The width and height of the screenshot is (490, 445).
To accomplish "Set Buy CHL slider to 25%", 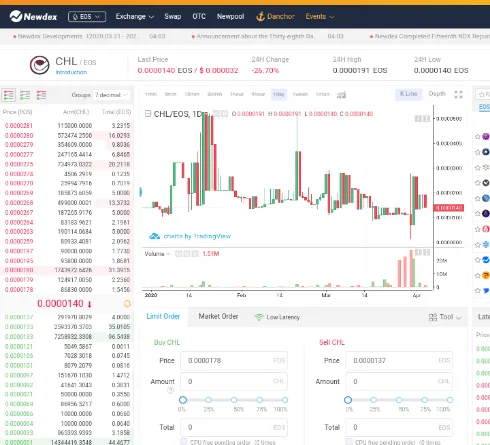I will tap(208, 400).
